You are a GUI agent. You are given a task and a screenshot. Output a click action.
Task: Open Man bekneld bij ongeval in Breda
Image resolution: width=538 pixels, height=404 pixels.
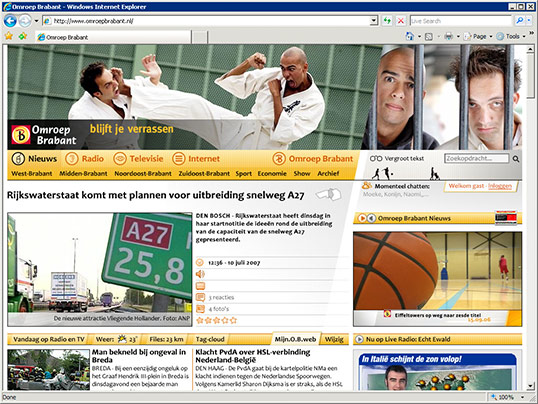[x=139, y=356]
